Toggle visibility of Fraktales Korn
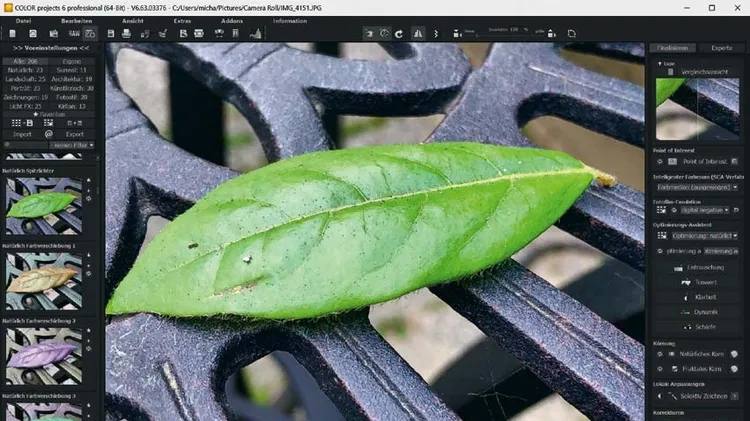This screenshot has height=421, width=750. pyautogui.click(x=660, y=369)
